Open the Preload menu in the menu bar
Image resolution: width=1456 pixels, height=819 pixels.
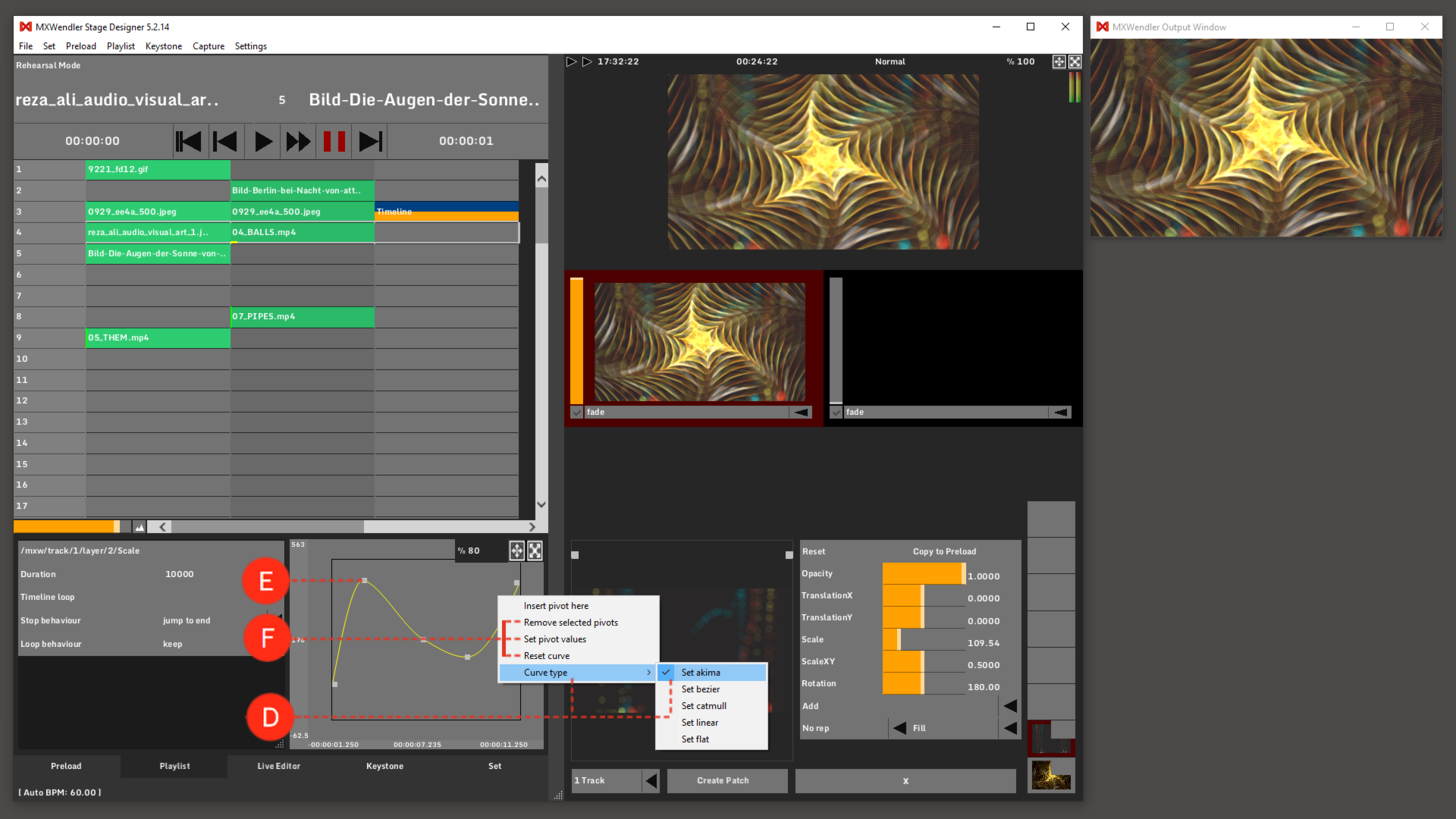point(80,46)
